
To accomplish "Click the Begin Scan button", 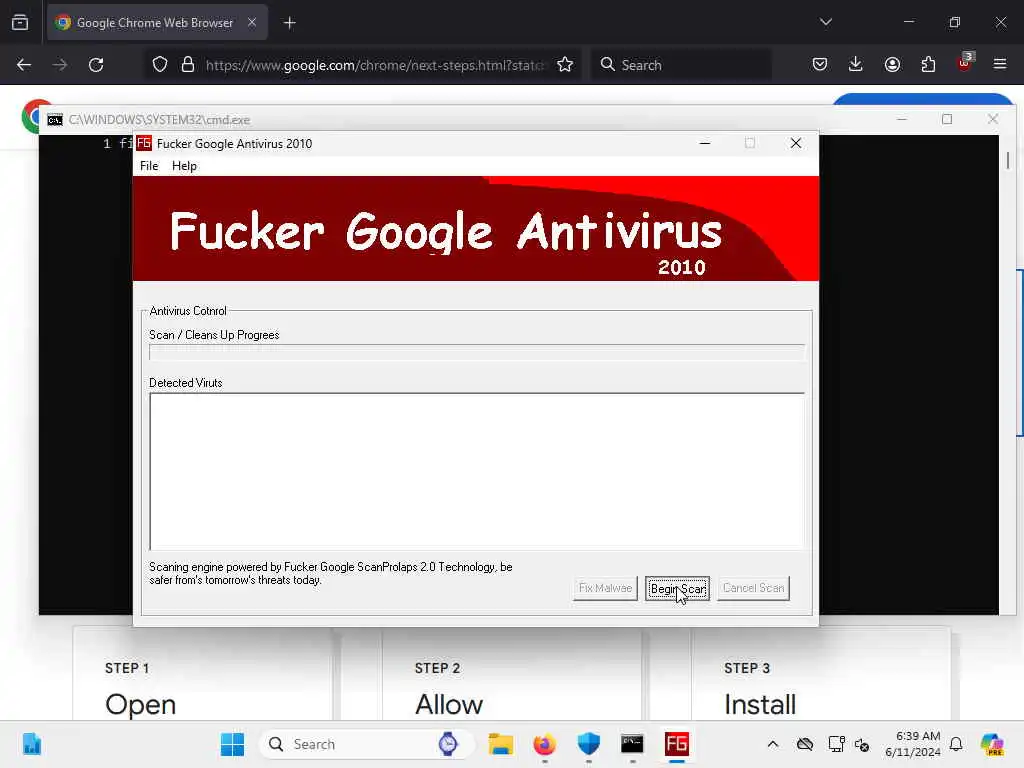I will click(x=677, y=588).
